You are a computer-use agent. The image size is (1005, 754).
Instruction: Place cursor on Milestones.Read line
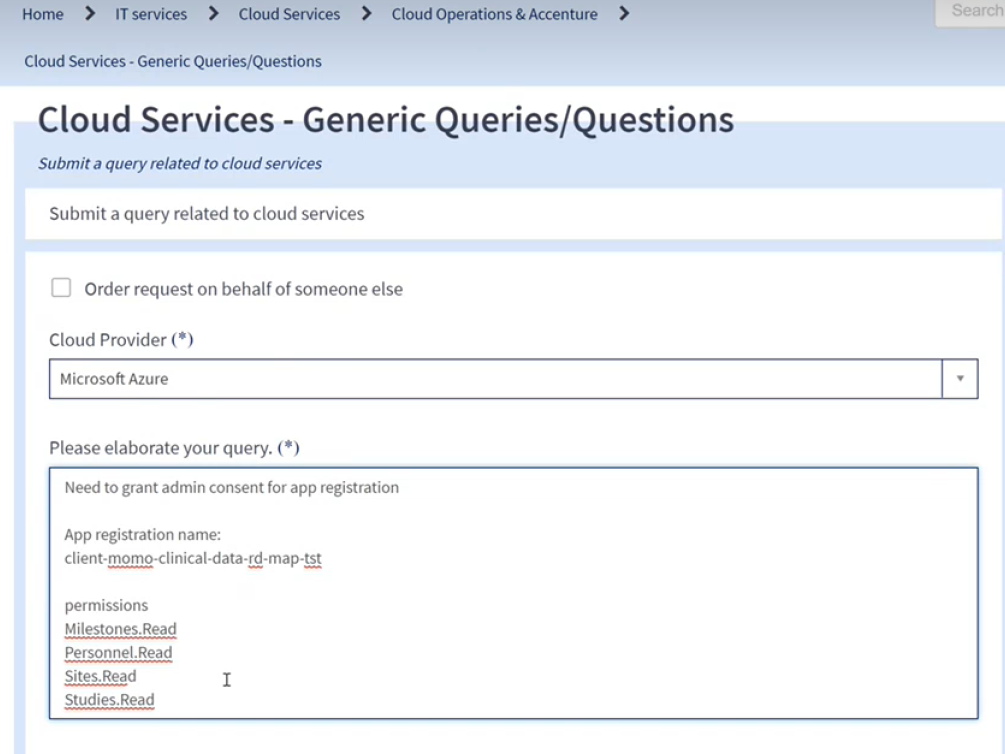120,629
